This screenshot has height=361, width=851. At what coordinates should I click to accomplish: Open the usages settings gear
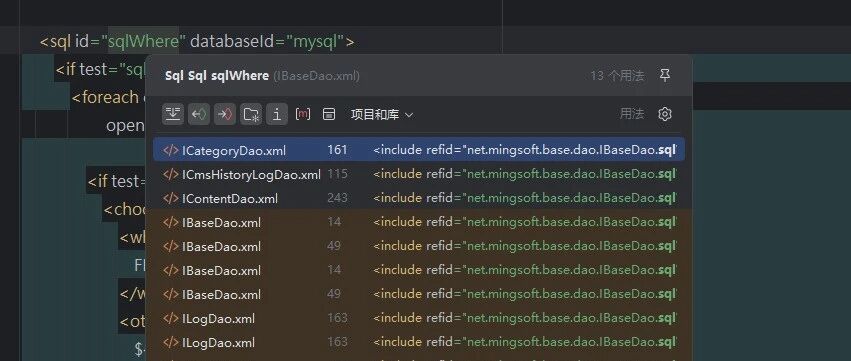pyautogui.click(x=665, y=114)
